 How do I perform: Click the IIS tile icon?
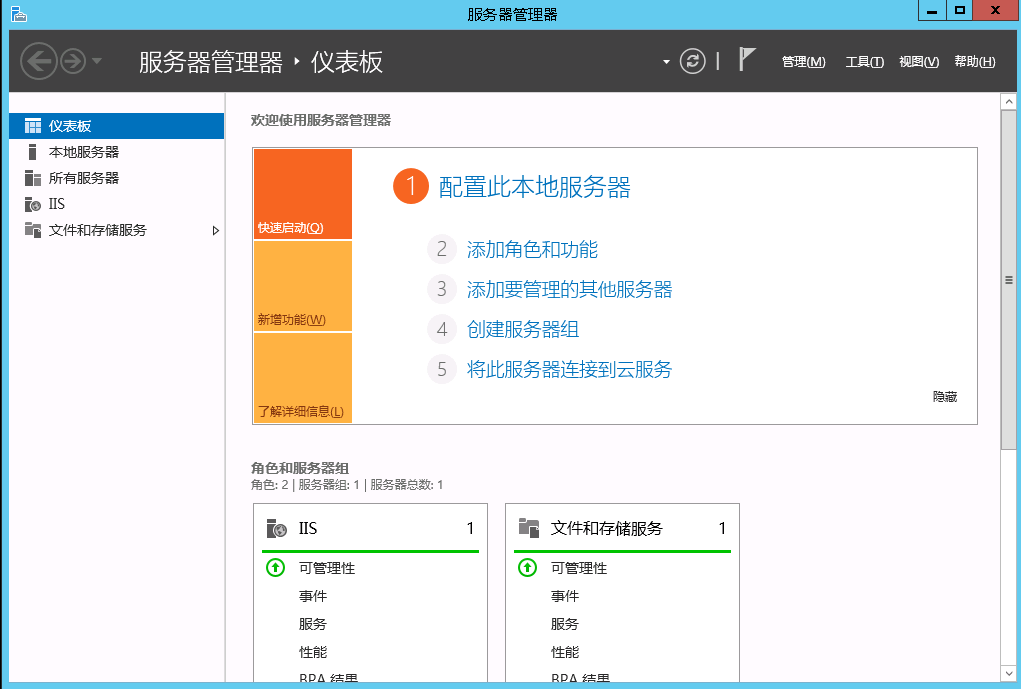(276, 528)
